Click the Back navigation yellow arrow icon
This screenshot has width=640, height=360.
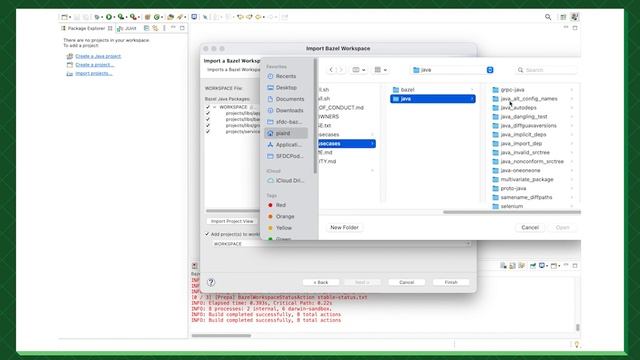(258, 17)
